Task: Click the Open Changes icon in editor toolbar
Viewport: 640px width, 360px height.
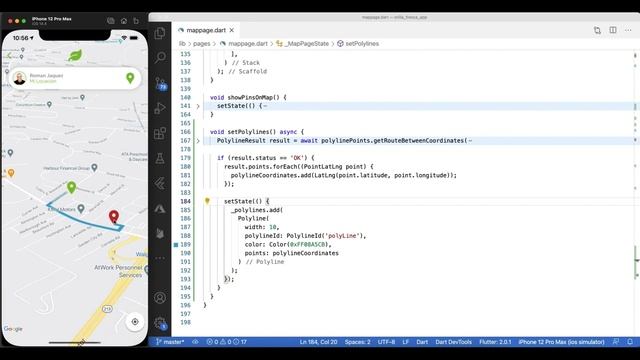Action: pyautogui.click(x=597, y=30)
